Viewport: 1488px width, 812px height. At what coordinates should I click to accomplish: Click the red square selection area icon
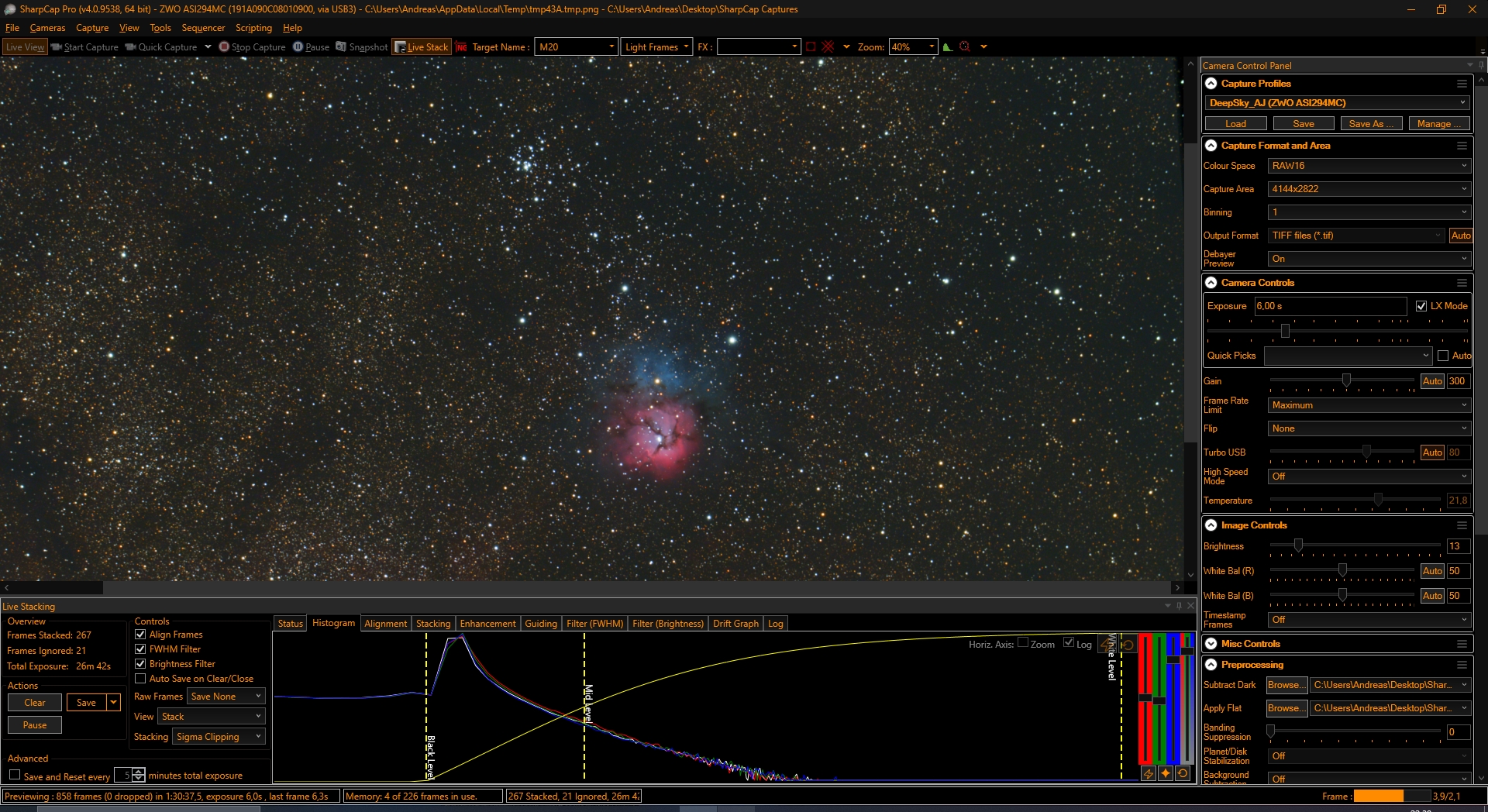[x=811, y=47]
